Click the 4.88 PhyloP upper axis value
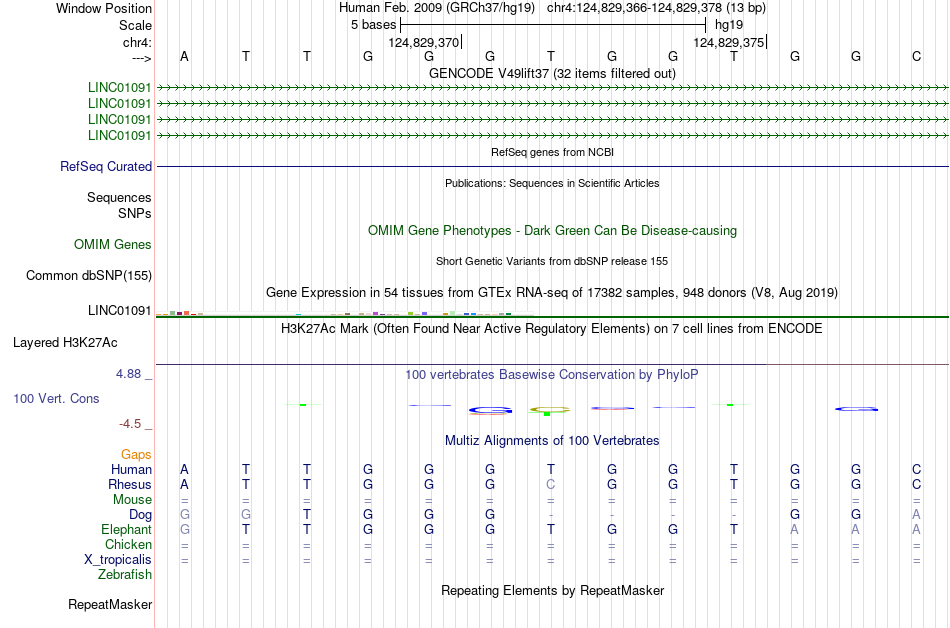Image resolution: width=950 pixels, height=628 pixels. 128,374
